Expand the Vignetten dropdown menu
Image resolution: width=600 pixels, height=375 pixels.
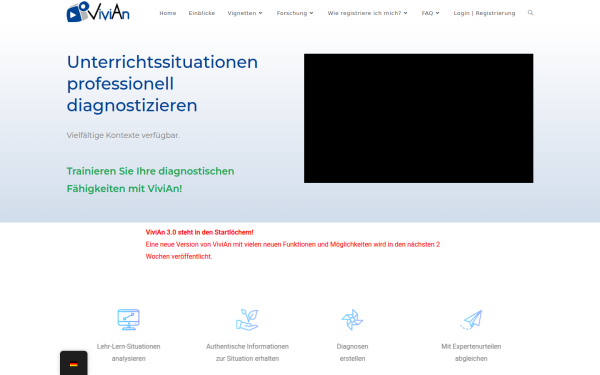[245, 13]
